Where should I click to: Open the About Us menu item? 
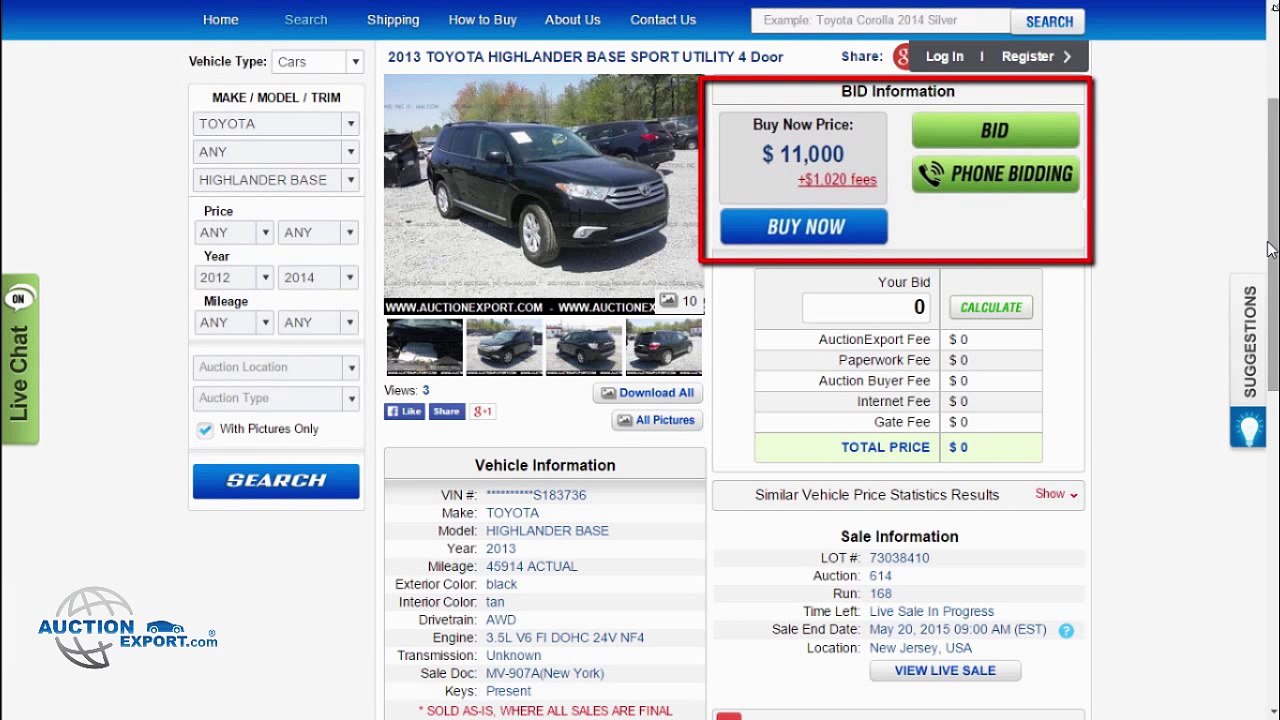coord(572,20)
